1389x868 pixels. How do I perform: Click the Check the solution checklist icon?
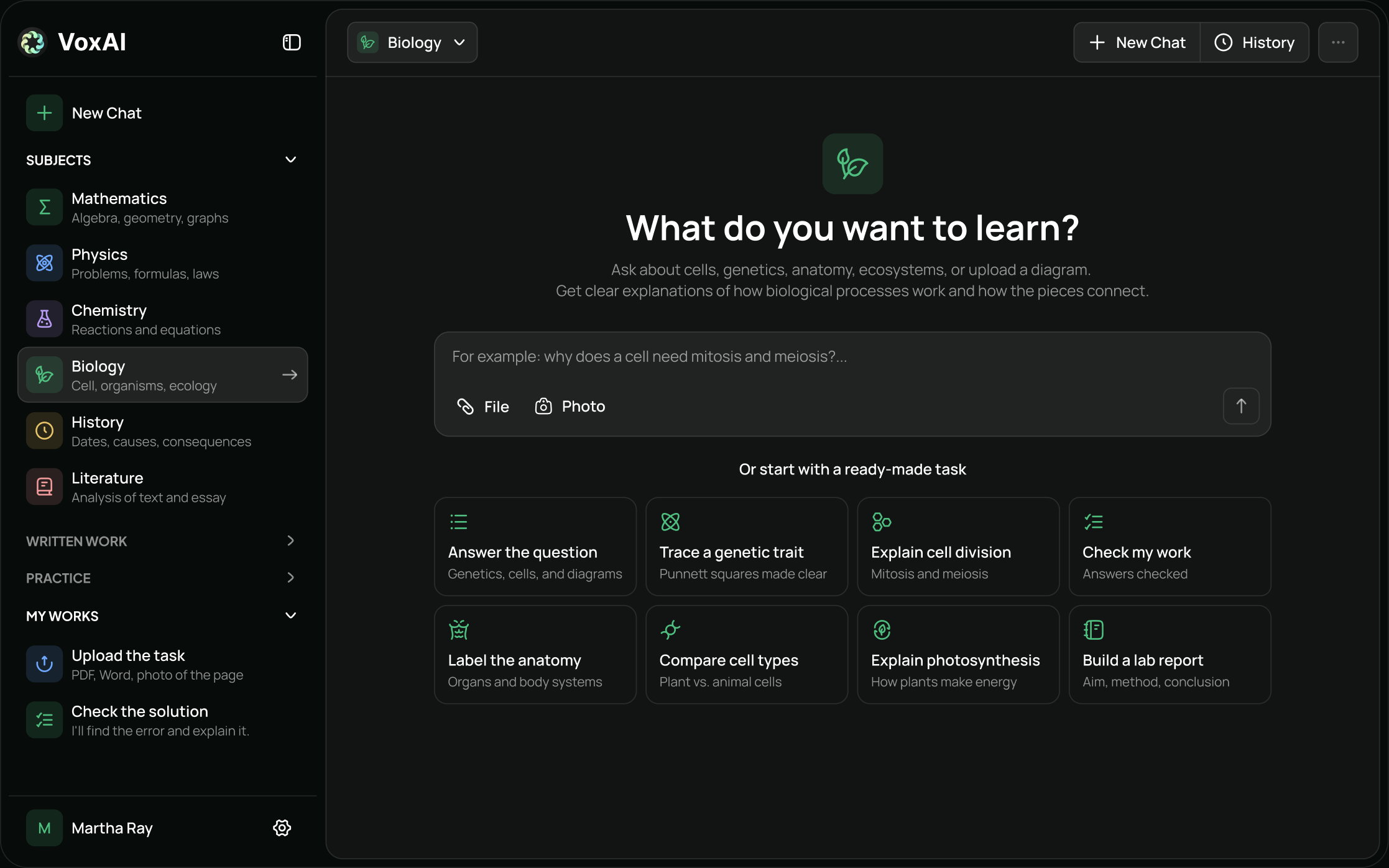click(45, 720)
